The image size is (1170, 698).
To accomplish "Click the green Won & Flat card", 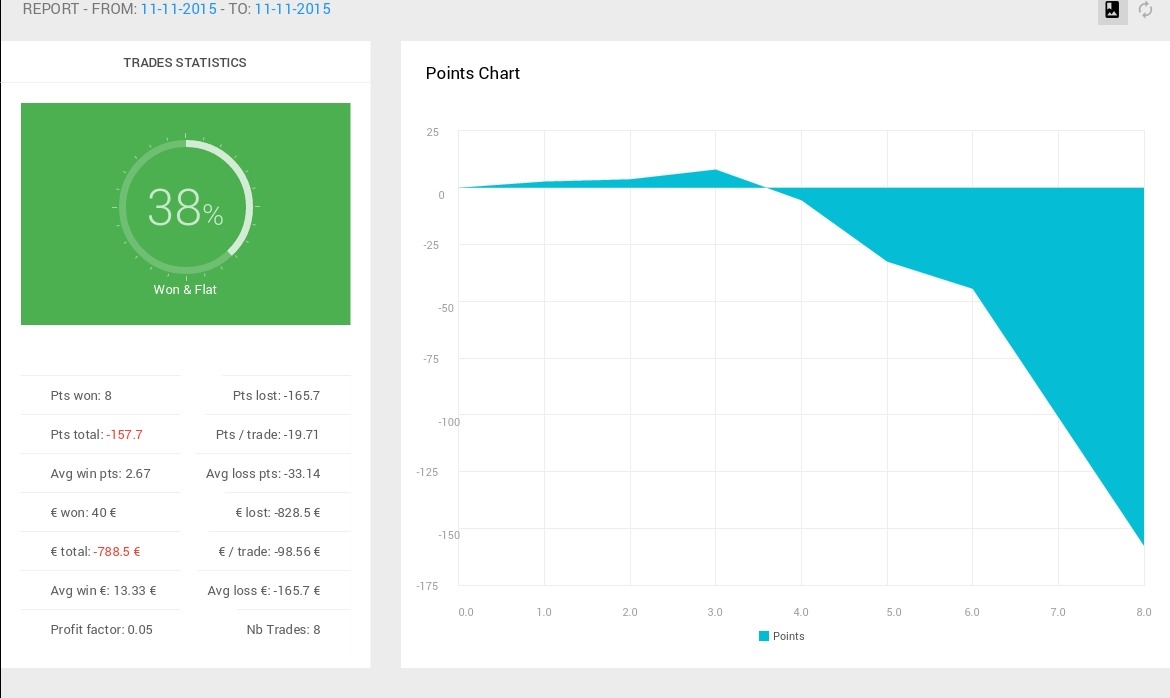I will tap(186, 214).
